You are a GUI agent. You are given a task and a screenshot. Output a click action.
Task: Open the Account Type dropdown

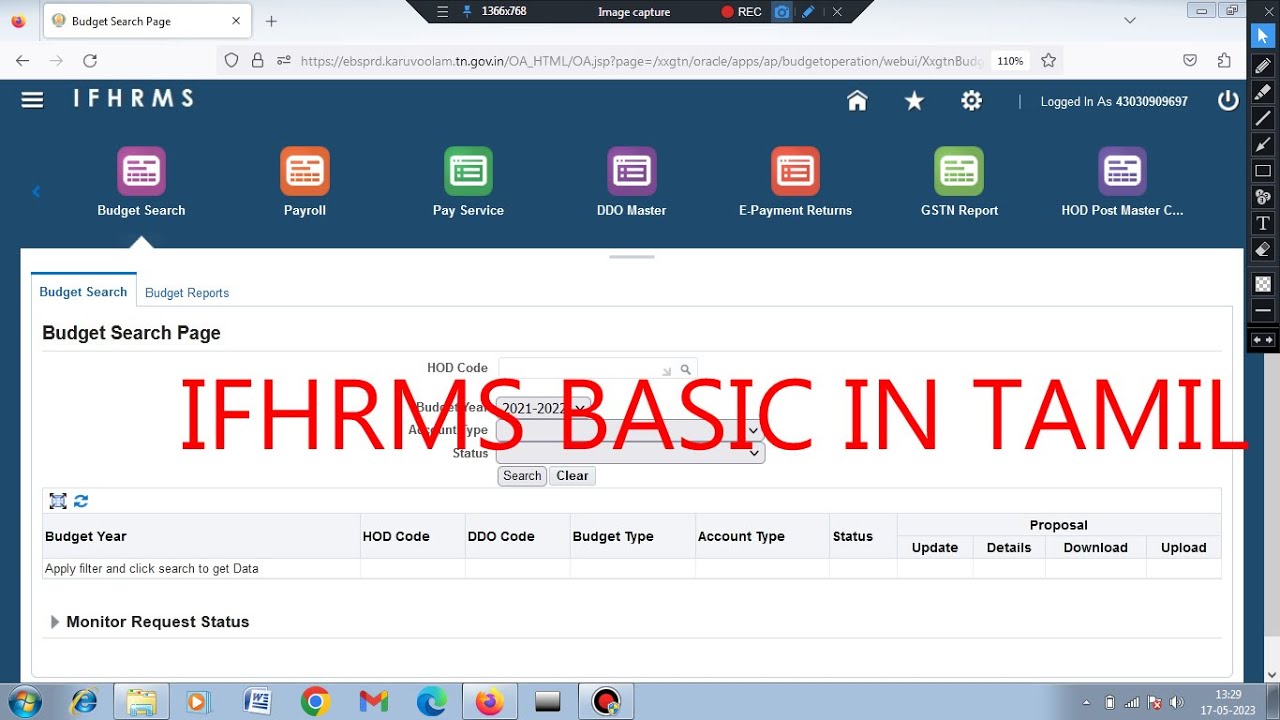[x=630, y=430]
